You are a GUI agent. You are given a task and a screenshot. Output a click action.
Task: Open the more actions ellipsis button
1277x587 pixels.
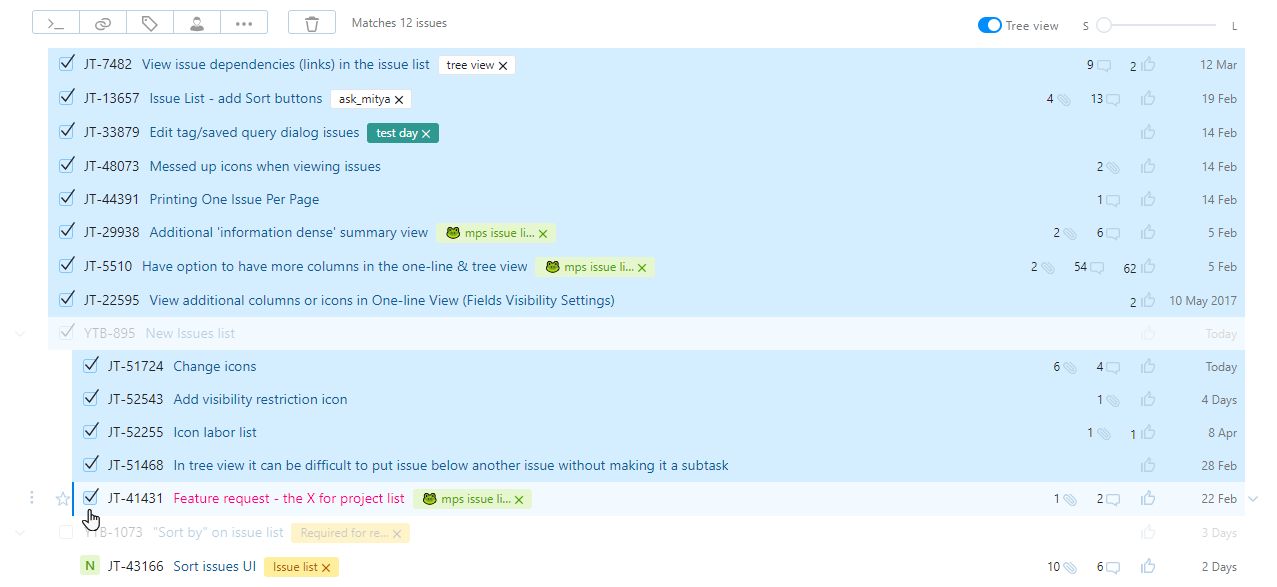244,23
